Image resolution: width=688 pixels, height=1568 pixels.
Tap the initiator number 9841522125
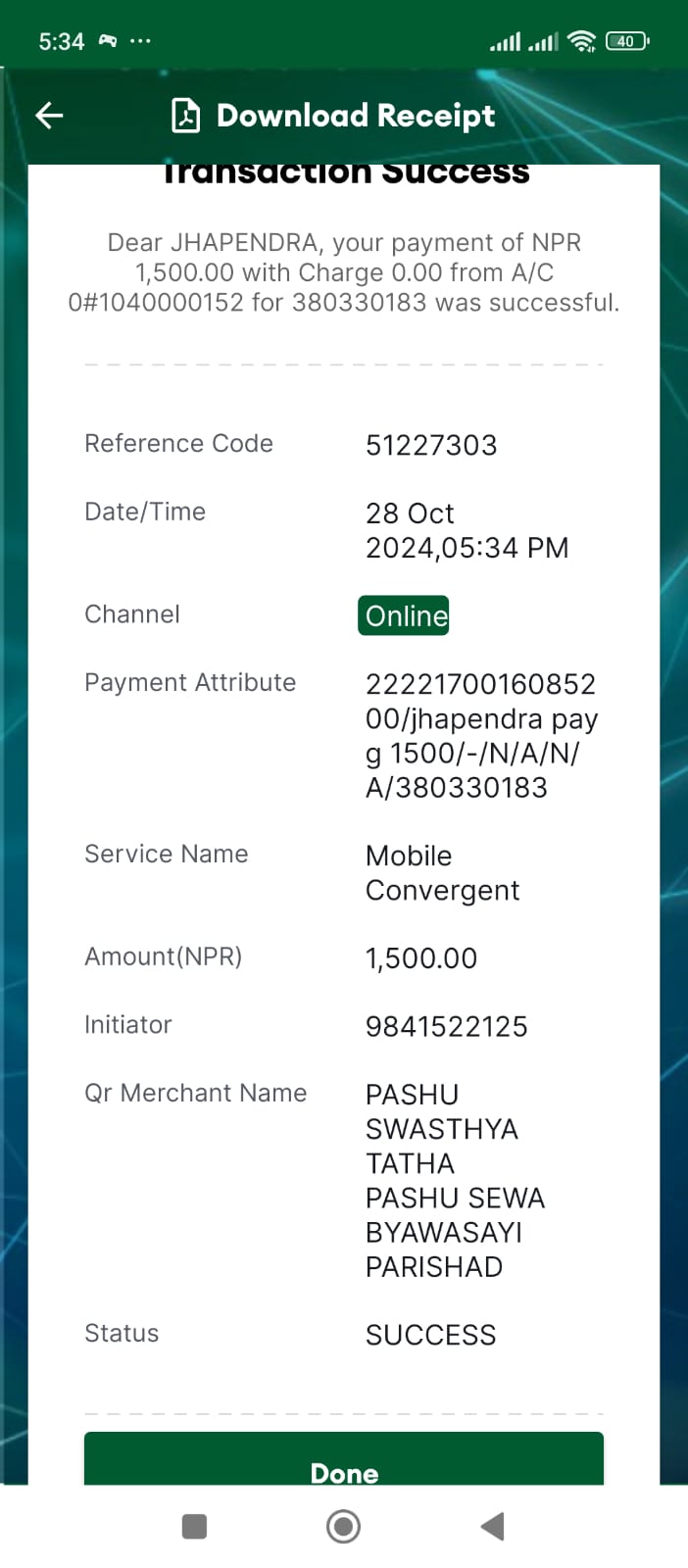[447, 1026]
